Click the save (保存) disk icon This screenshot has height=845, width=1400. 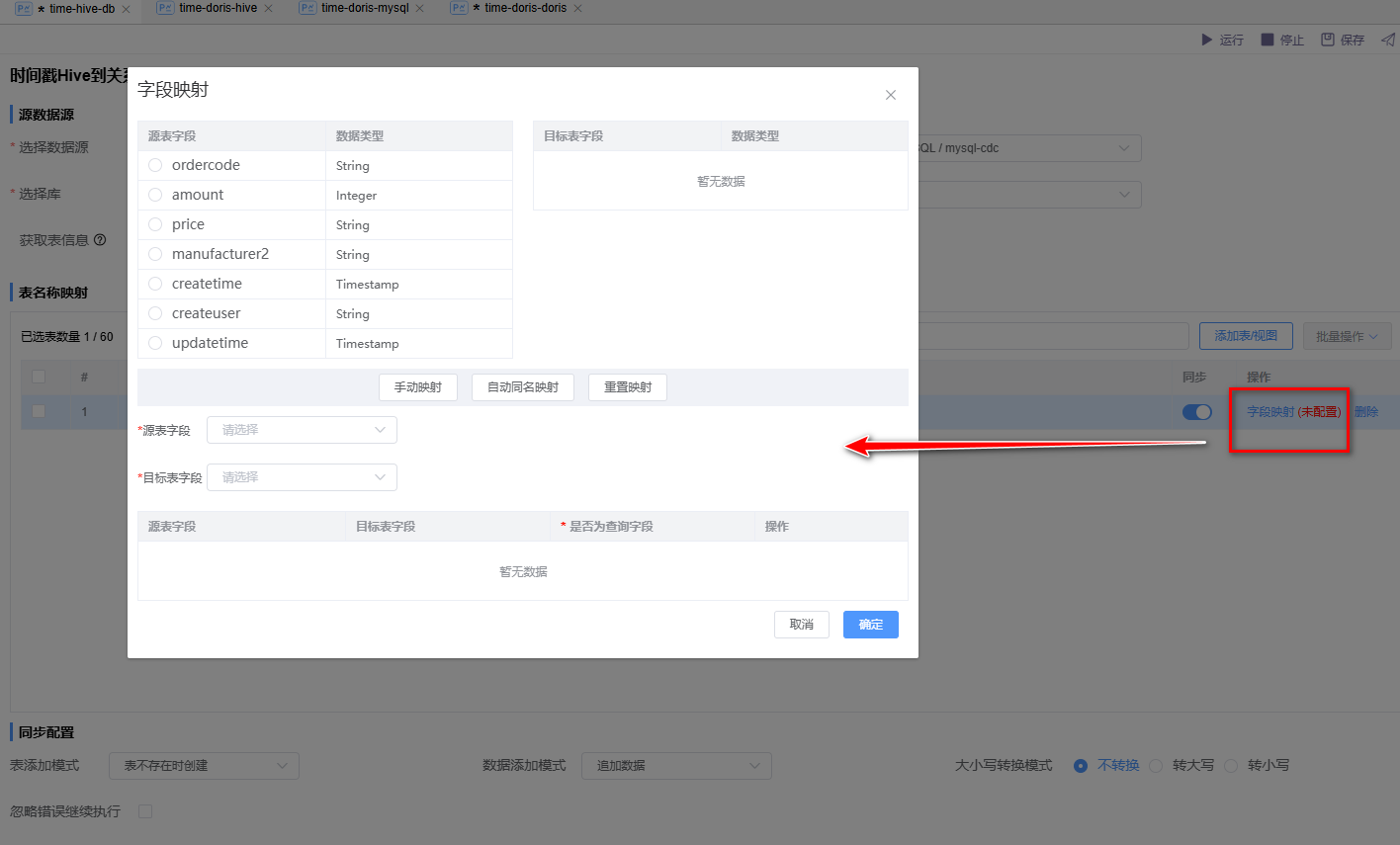(x=1328, y=40)
